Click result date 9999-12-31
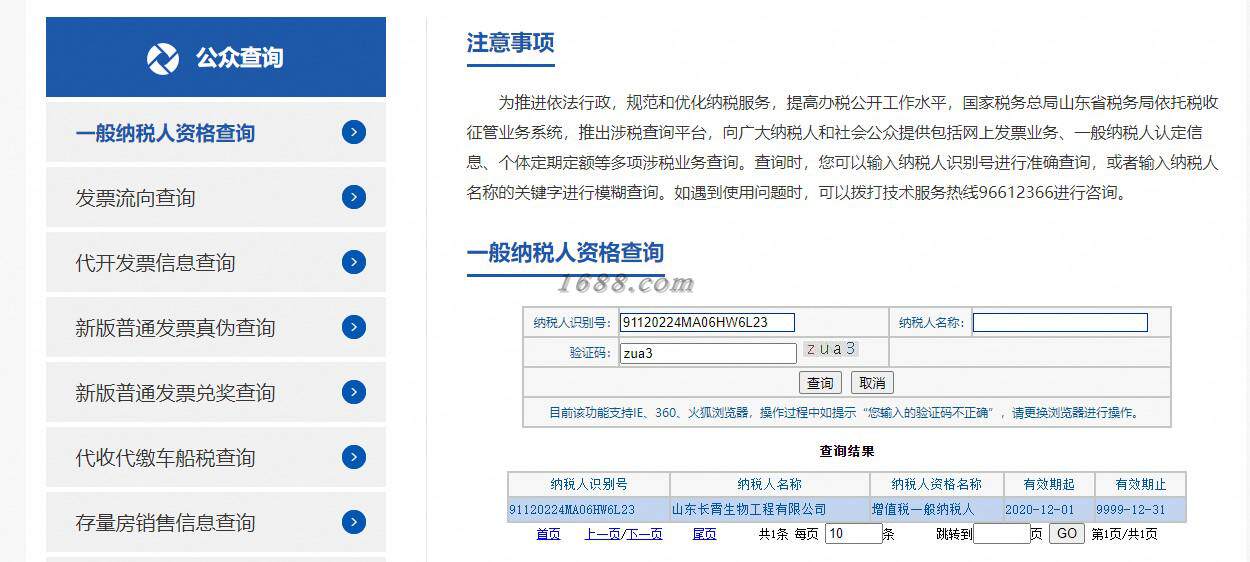Viewport: 1250px width, 562px height. 1140,510
